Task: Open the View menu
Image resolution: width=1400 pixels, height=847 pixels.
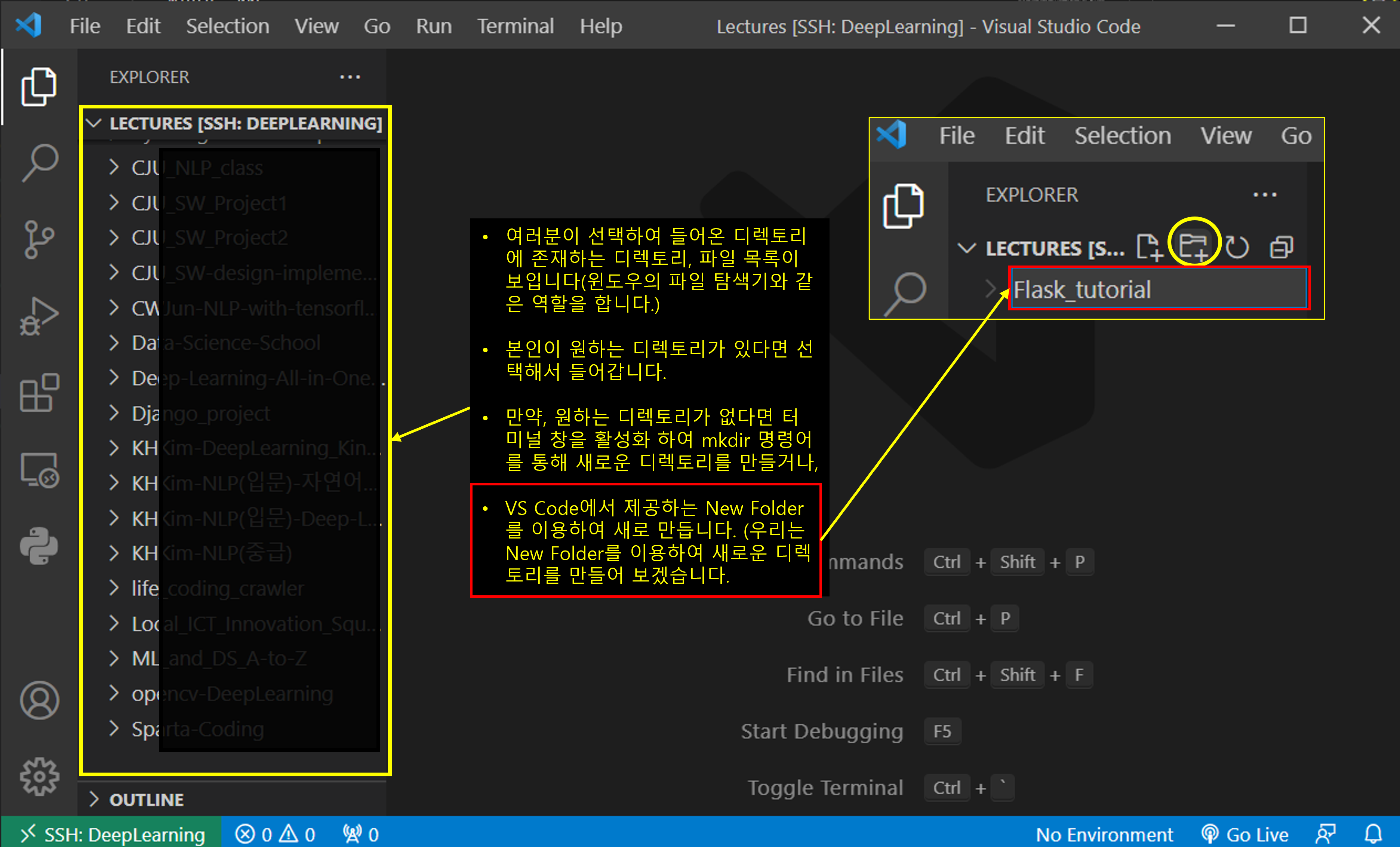Action: click(x=317, y=26)
